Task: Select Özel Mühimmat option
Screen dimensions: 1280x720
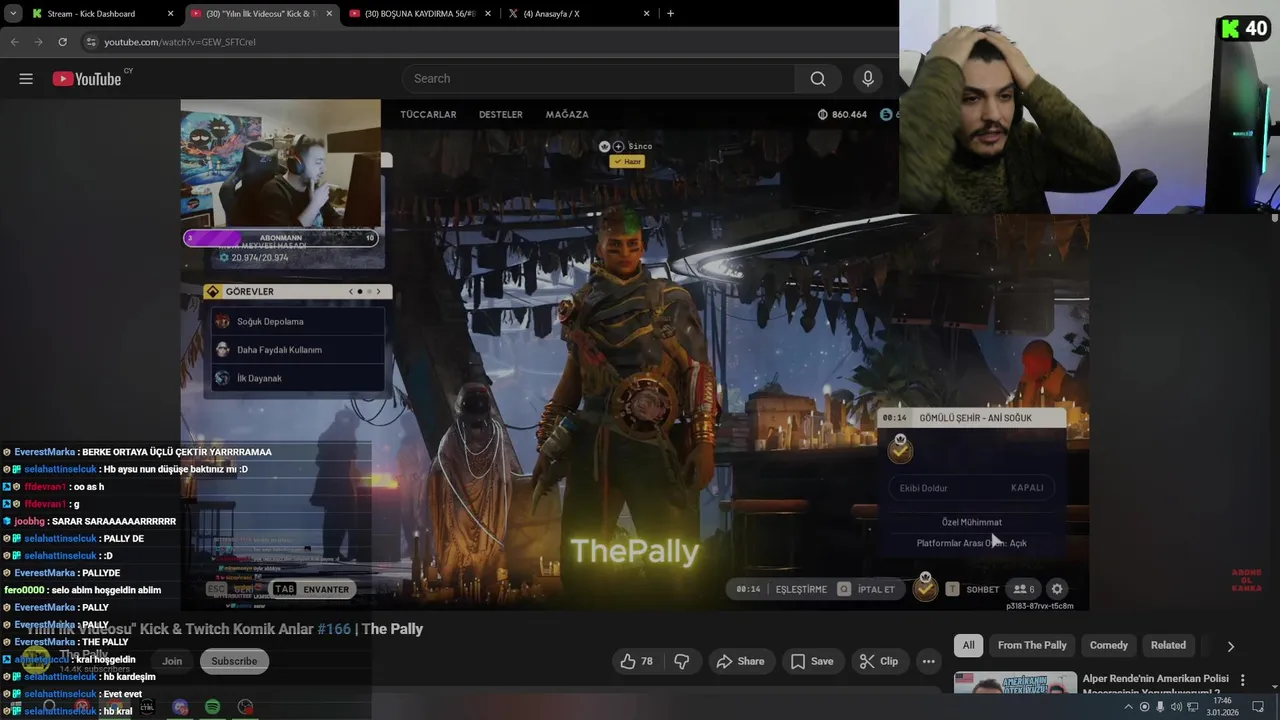Action: click(x=972, y=522)
